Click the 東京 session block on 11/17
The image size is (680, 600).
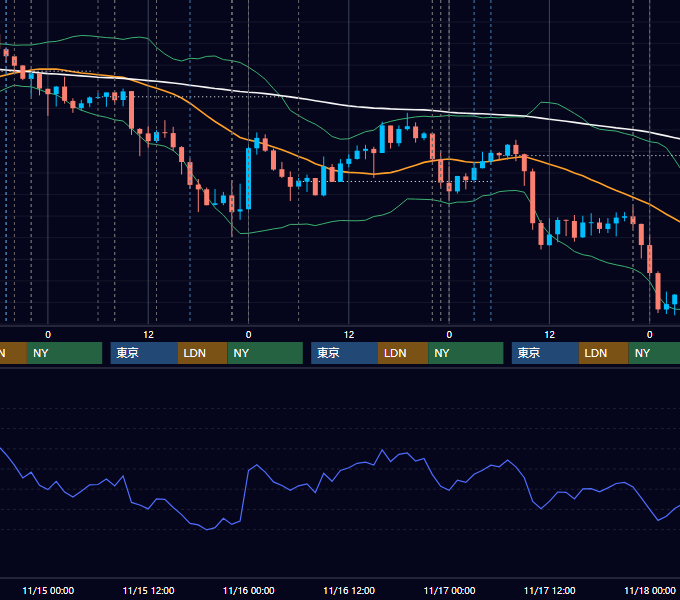(545, 353)
